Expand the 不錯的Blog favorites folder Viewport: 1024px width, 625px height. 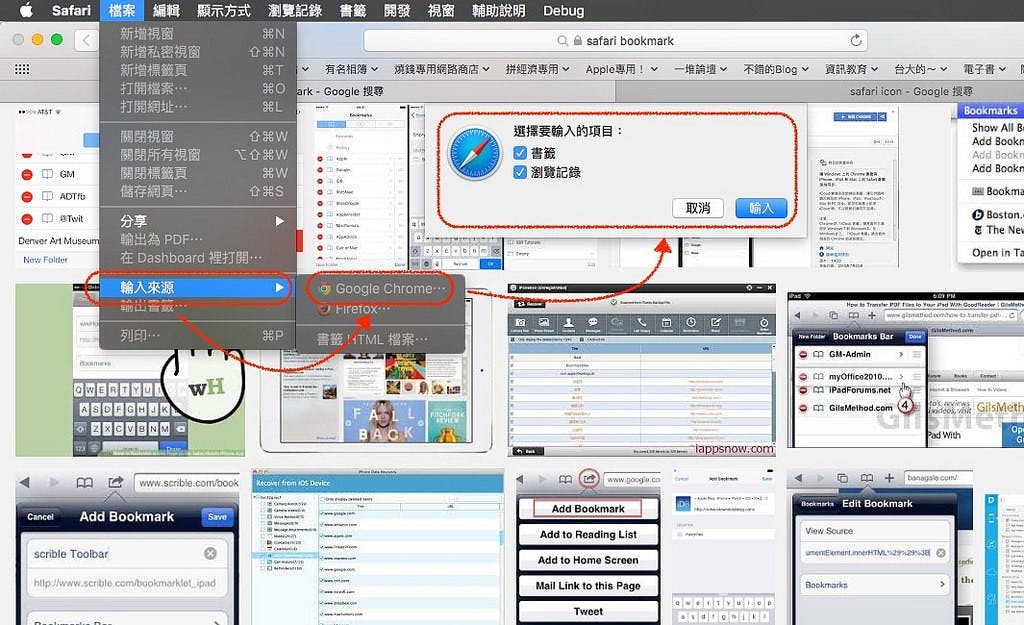776,69
